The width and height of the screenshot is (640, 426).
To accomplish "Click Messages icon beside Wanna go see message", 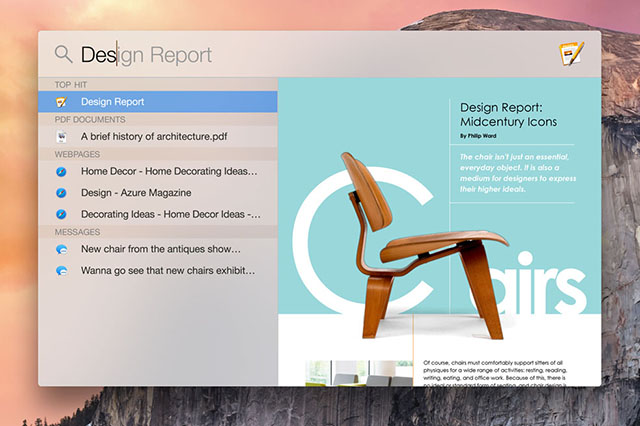I will point(62,270).
